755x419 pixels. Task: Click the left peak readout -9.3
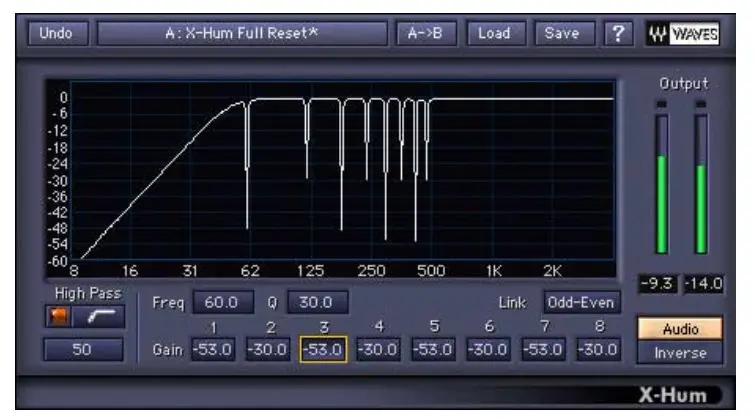click(x=657, y=283)
